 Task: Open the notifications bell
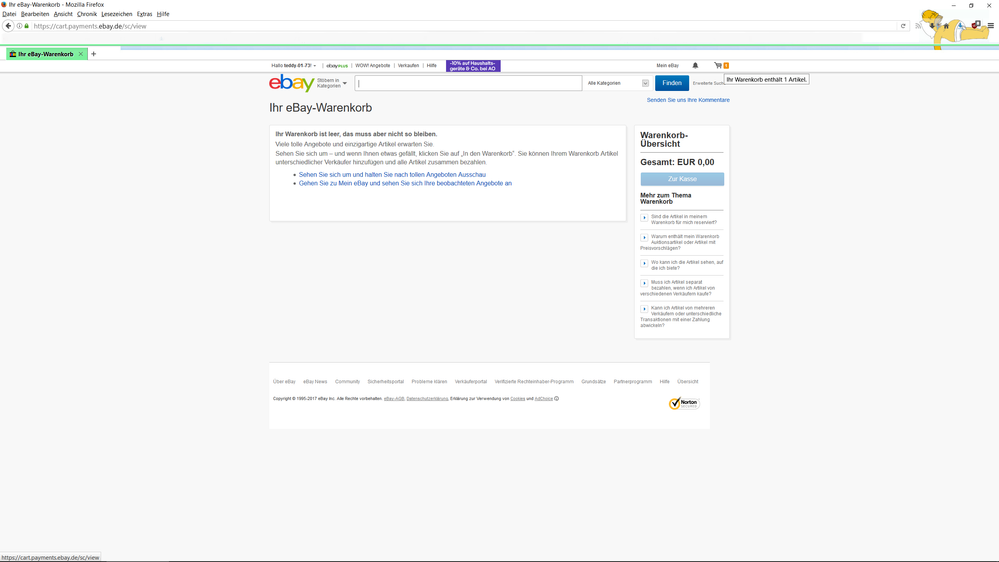(x=695, y=65)
